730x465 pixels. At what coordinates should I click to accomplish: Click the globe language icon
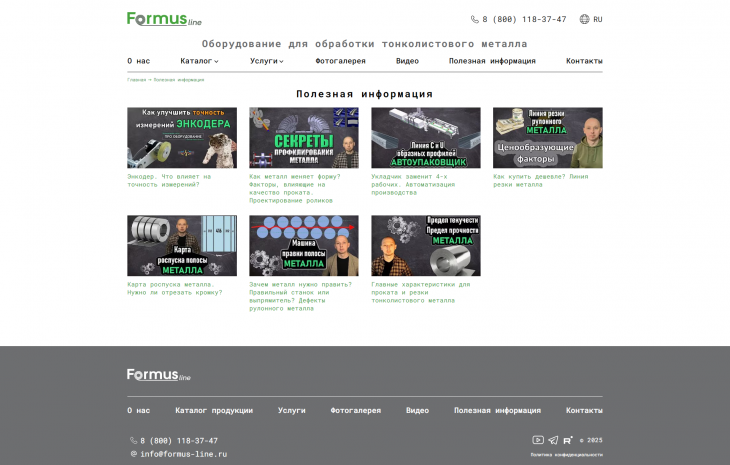[x=585, y=19]
